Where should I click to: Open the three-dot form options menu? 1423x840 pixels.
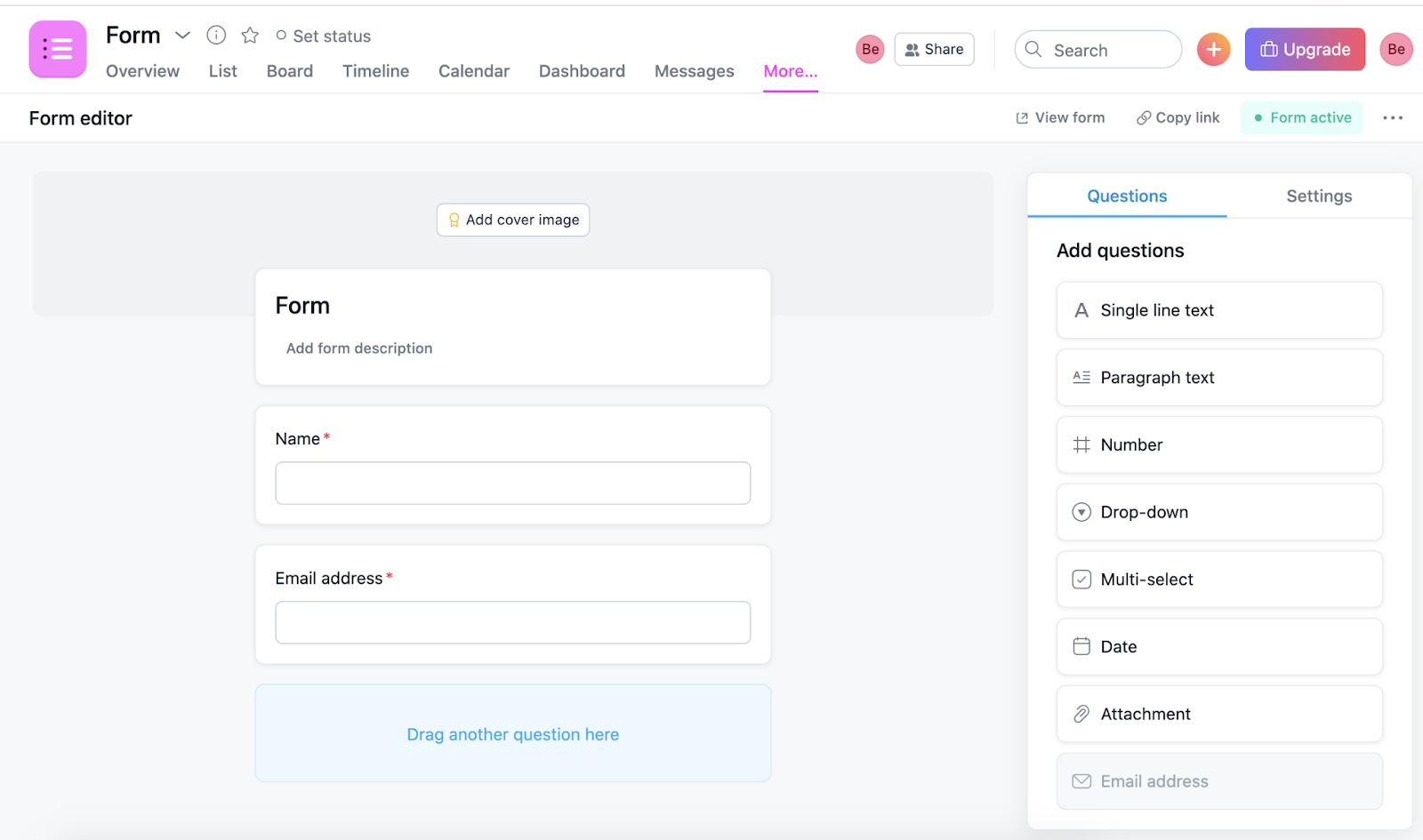tap(1392, 118)
